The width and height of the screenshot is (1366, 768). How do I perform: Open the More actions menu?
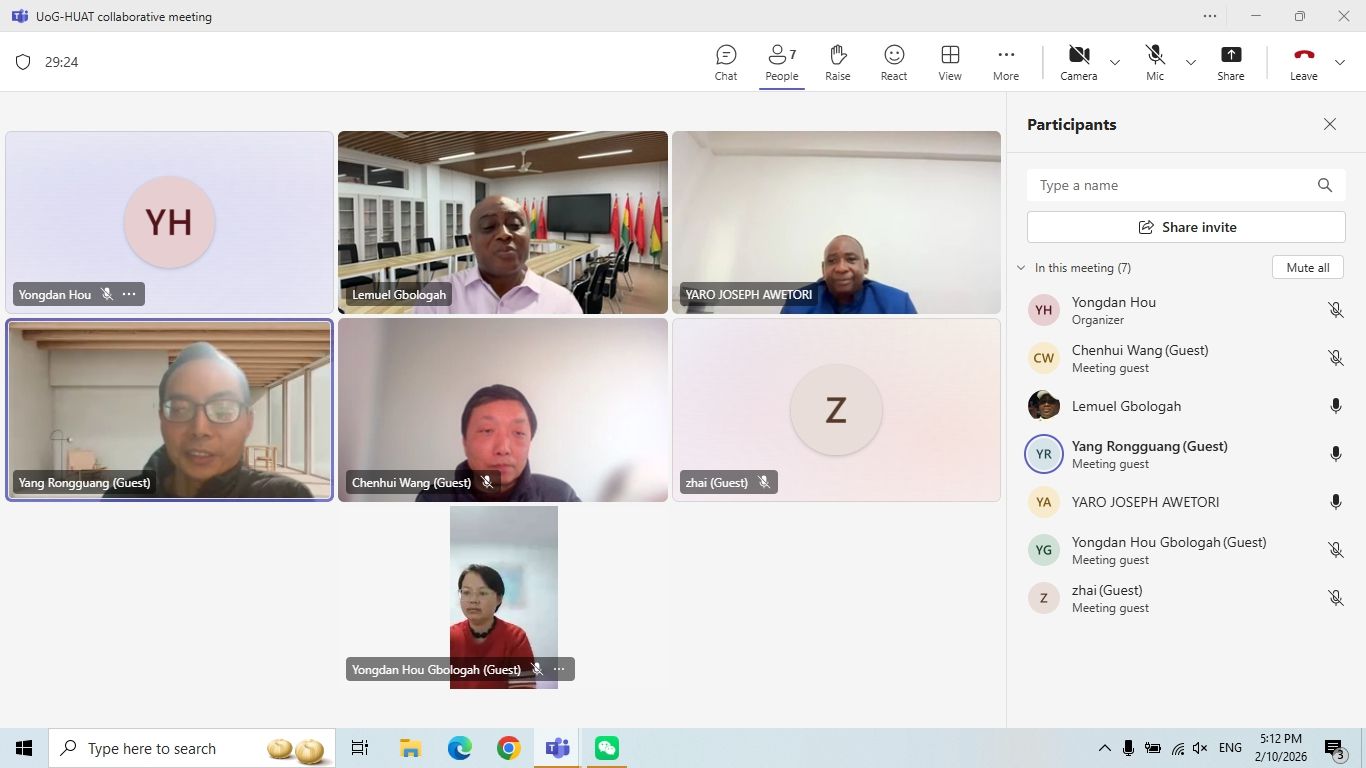click(1006, 62)
